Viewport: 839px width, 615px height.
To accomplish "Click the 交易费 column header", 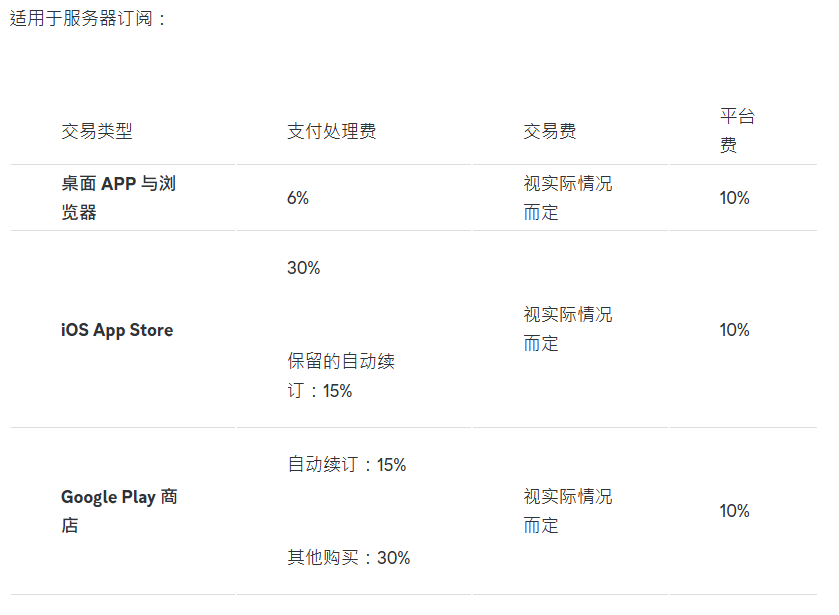I will point(550,131).
